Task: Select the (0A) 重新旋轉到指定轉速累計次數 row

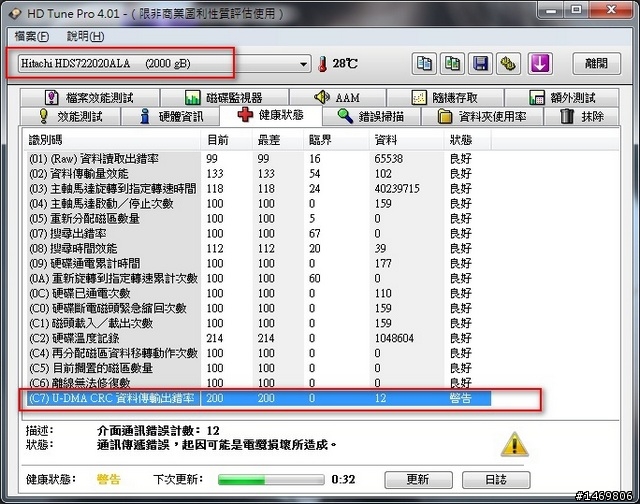Action: (259, 278)
